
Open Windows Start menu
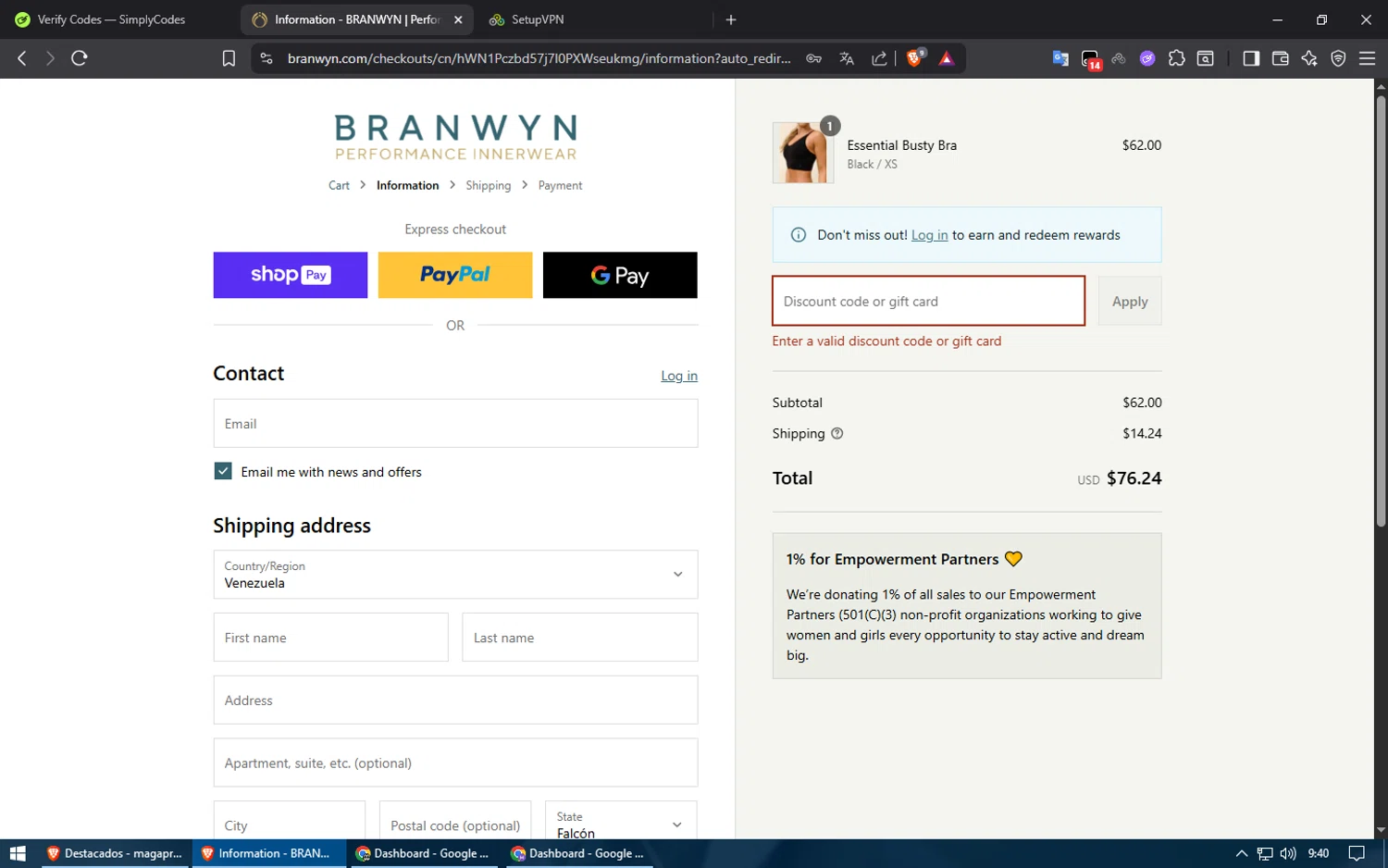[x=18, y=853]
